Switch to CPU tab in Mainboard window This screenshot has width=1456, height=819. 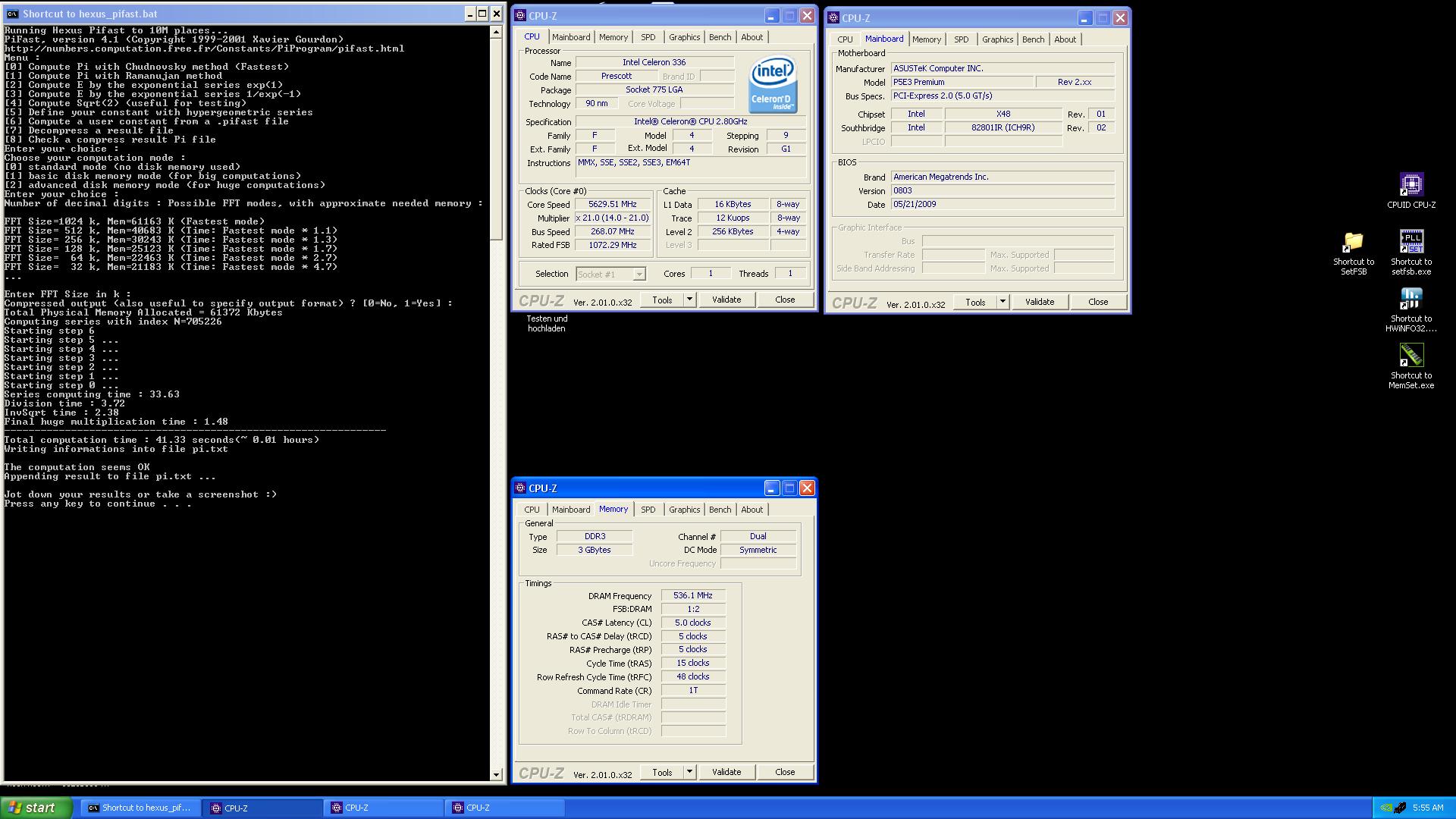[846, 39]
